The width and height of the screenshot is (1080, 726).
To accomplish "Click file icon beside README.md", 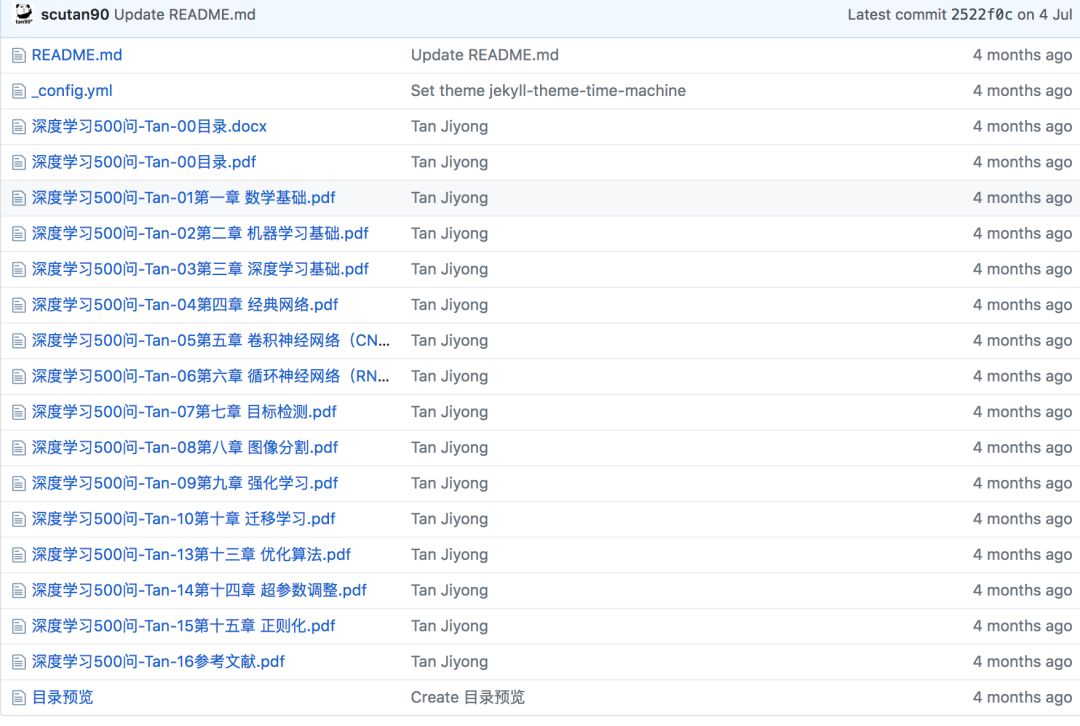I will [19, 56].
